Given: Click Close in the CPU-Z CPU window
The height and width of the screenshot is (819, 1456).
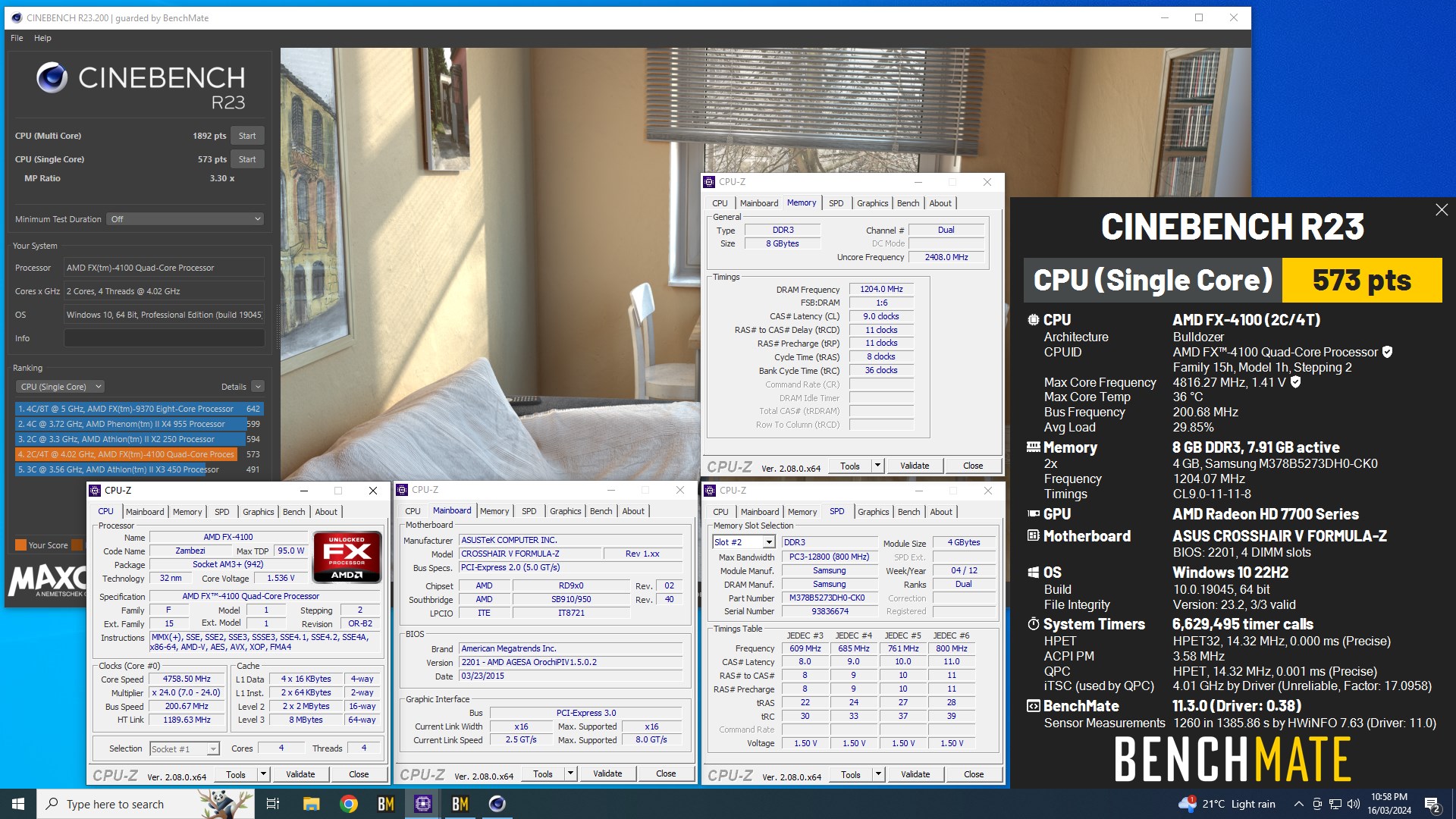Looking at the screenshot, I should coord(359,774).
